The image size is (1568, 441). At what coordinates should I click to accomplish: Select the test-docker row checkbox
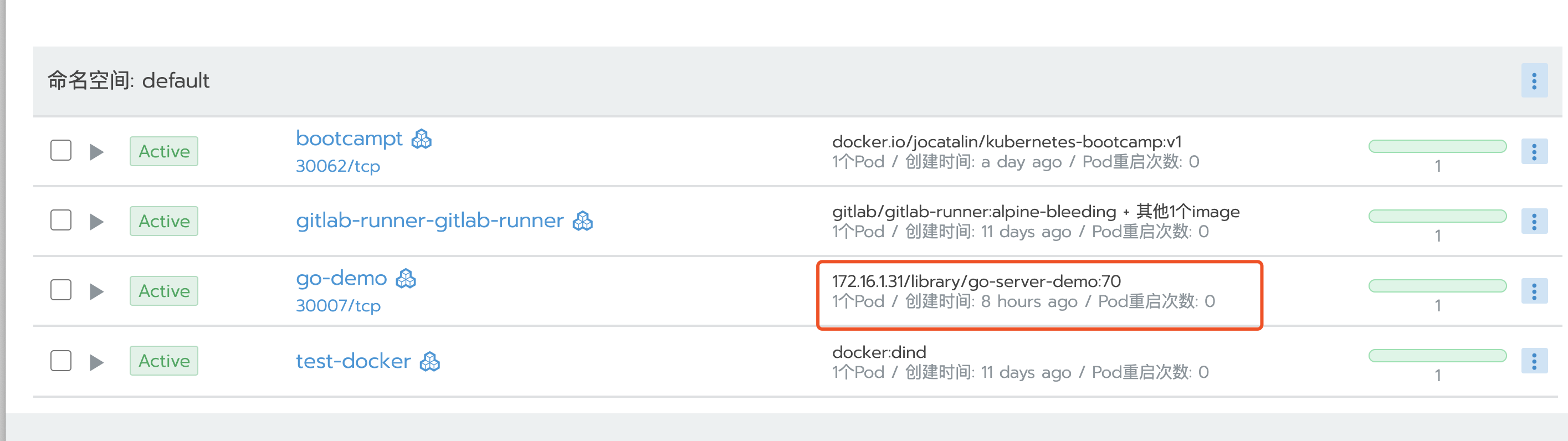pyautogui.click(x=61, y=360)
